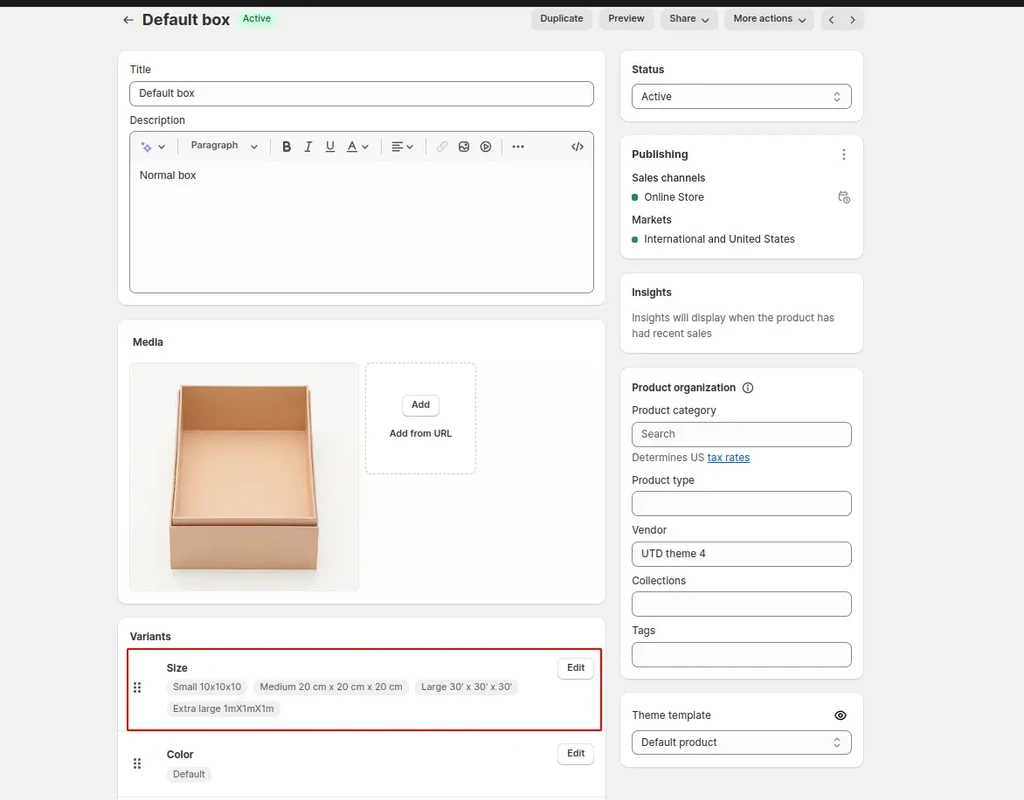Click the Duplicate button
Image resolution: width=1024 pixels, height=800 pixels.
pyautogui.click(x=562, y=19)
